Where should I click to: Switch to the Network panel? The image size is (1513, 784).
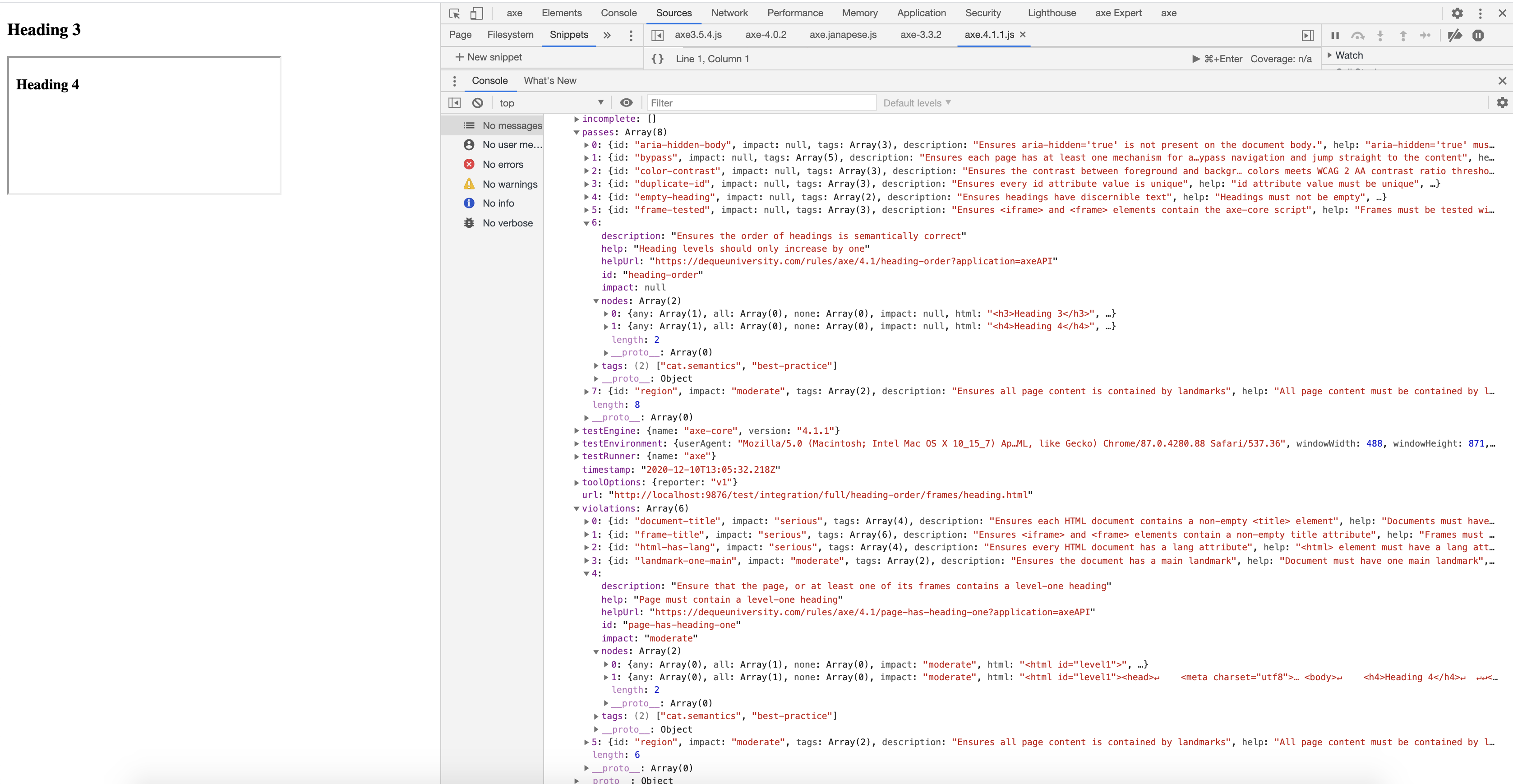pos(729,13)
